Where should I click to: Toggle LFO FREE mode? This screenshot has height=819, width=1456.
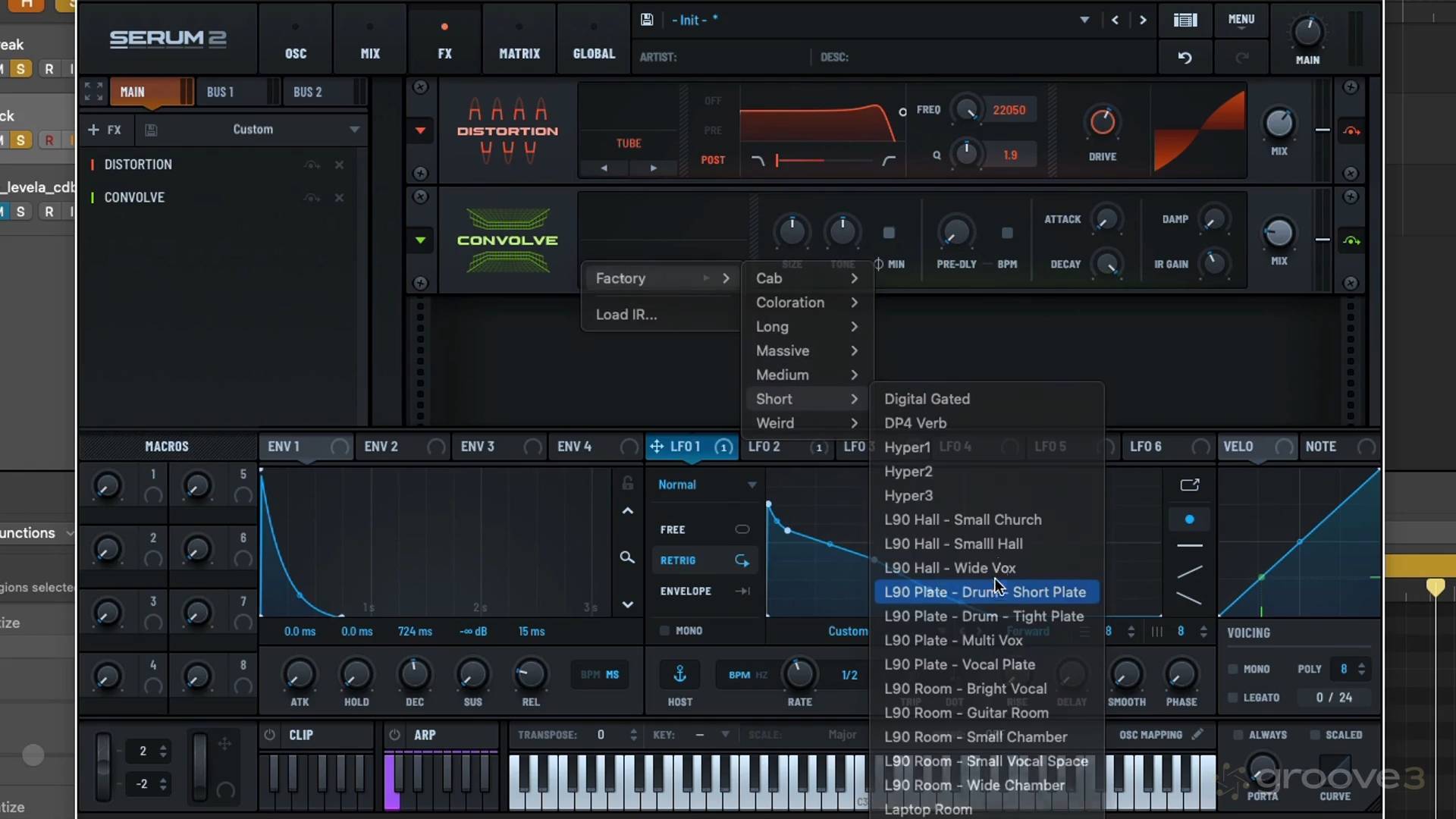[704, 529]
